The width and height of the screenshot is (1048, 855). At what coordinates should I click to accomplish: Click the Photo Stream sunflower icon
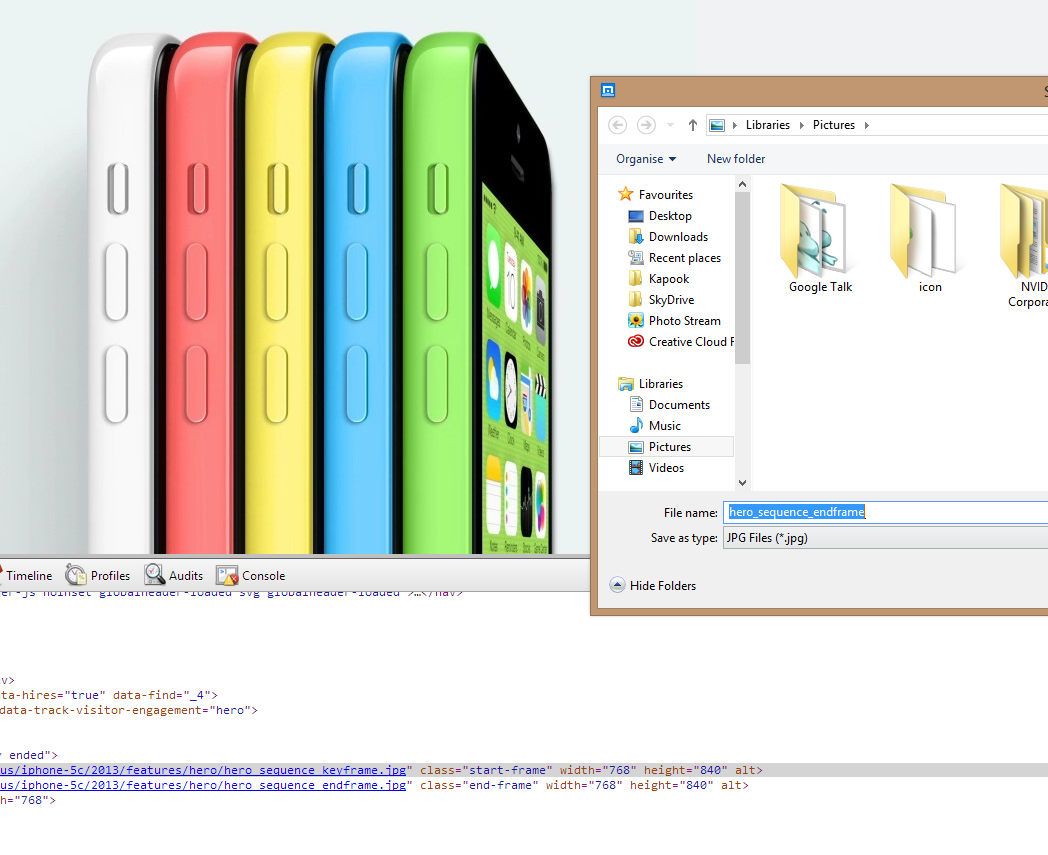coord(636,320)
